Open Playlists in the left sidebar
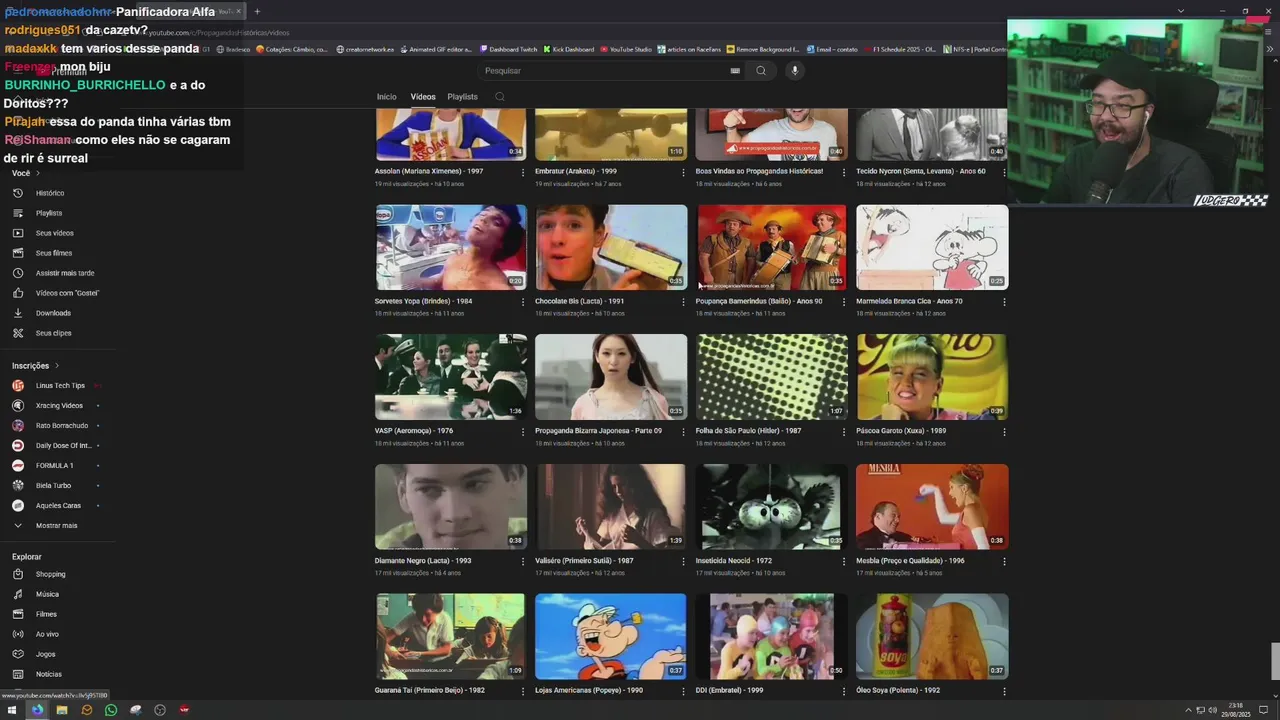 click(49, 213)
